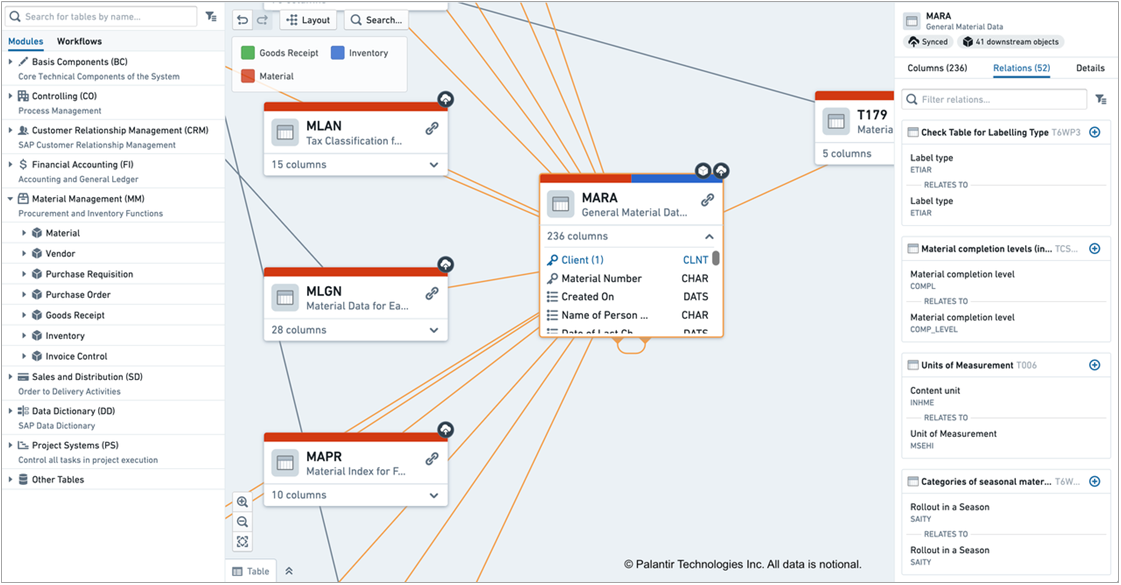Click the Material Number column row
The image size is (1121, 585).
628,279
